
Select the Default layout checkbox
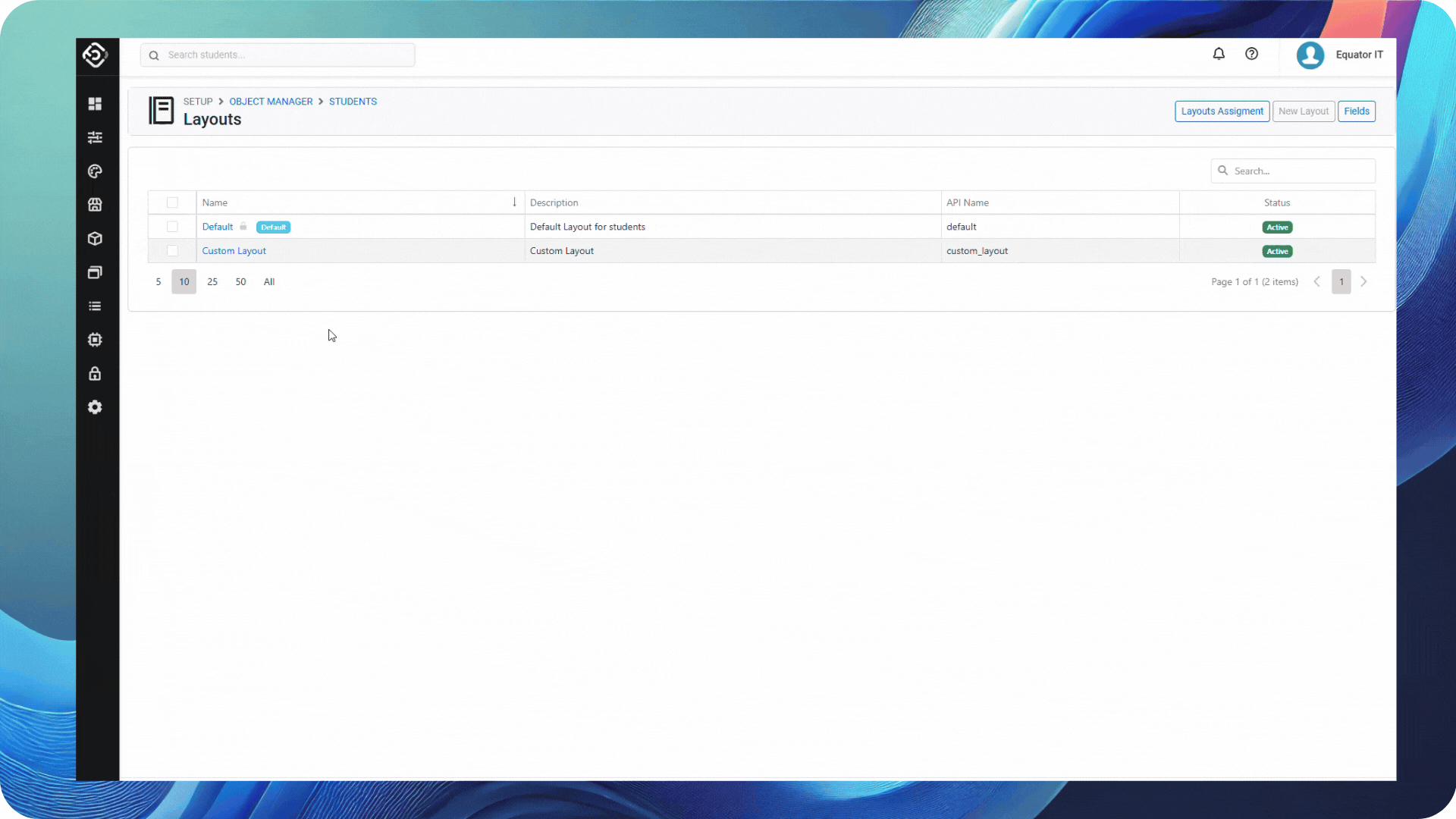(172, 226)
